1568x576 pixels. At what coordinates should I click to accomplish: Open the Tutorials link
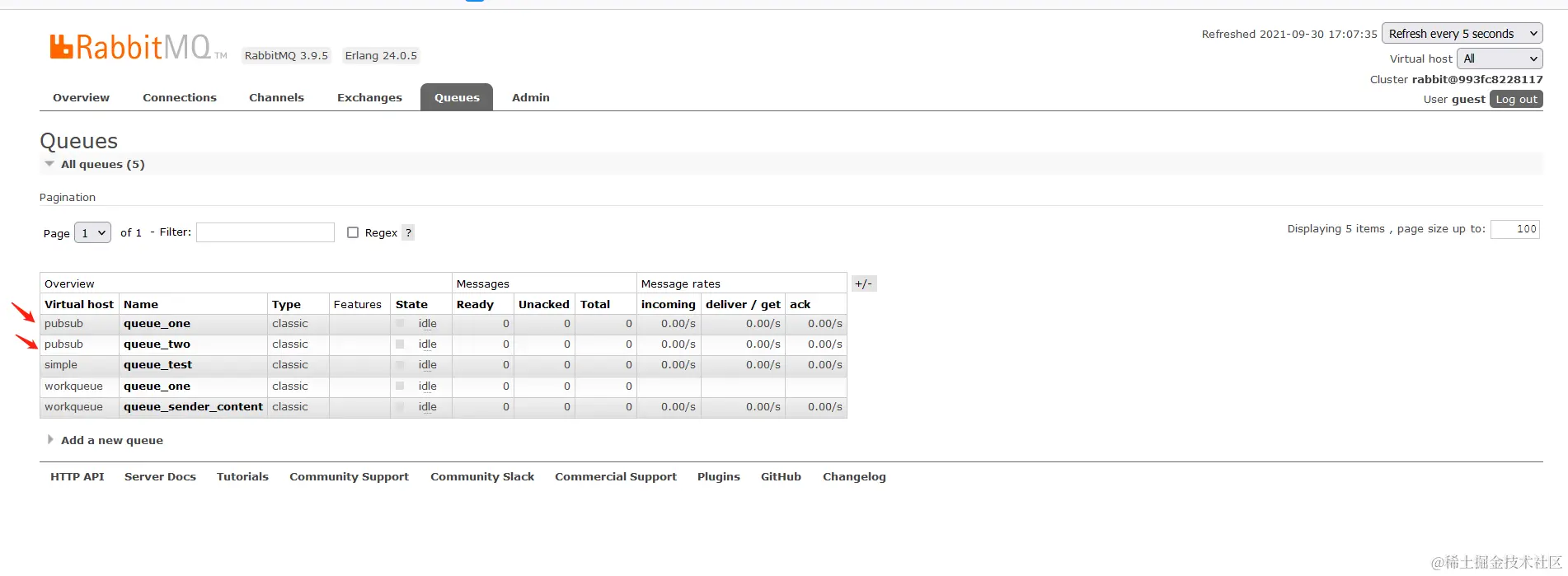pos(242,476)
